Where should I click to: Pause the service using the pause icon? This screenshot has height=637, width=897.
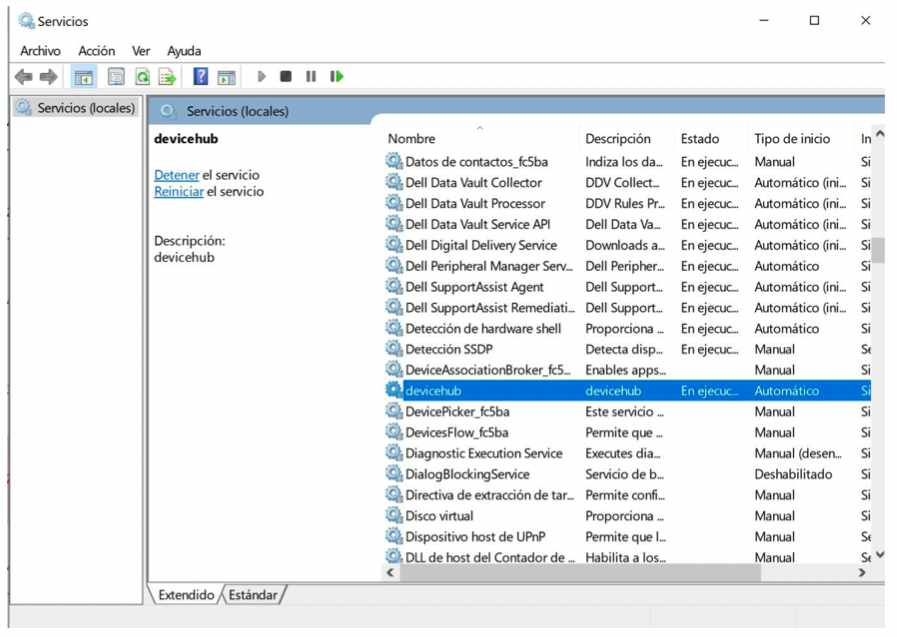point(311,76)
